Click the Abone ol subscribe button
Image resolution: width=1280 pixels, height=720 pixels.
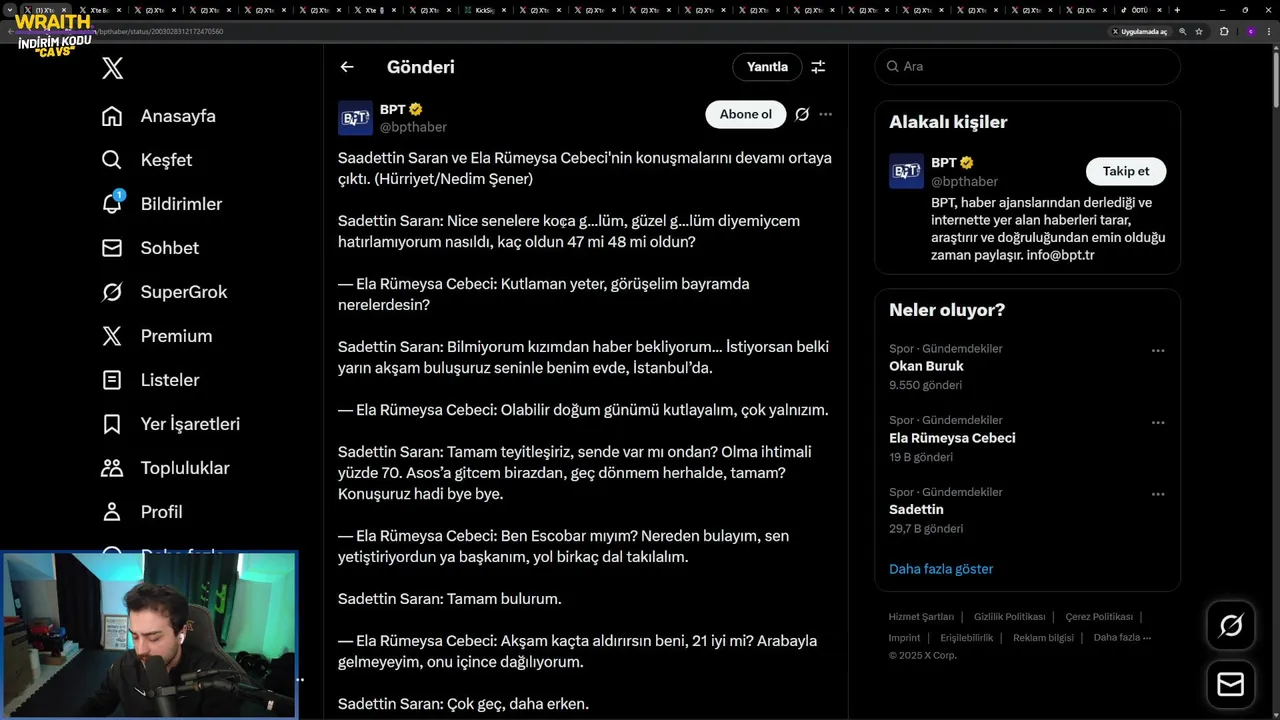tap(746, 114)
